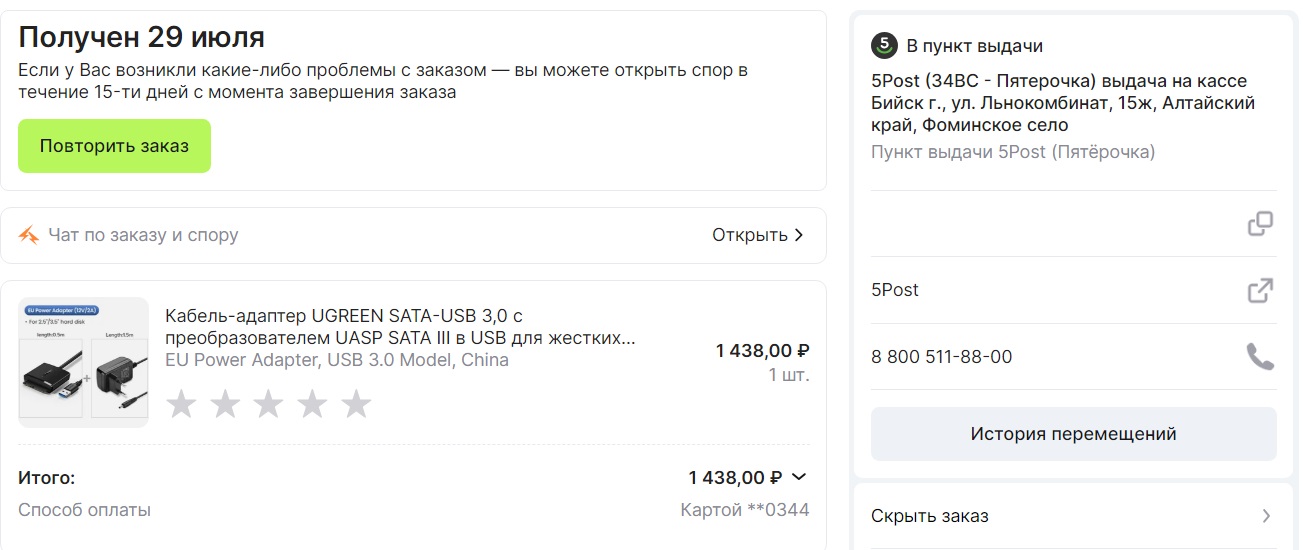Open the UGREEN SATA-USB cable product title
The width and height of the screenshot is (1303, 550).
(x=400, y=327)
